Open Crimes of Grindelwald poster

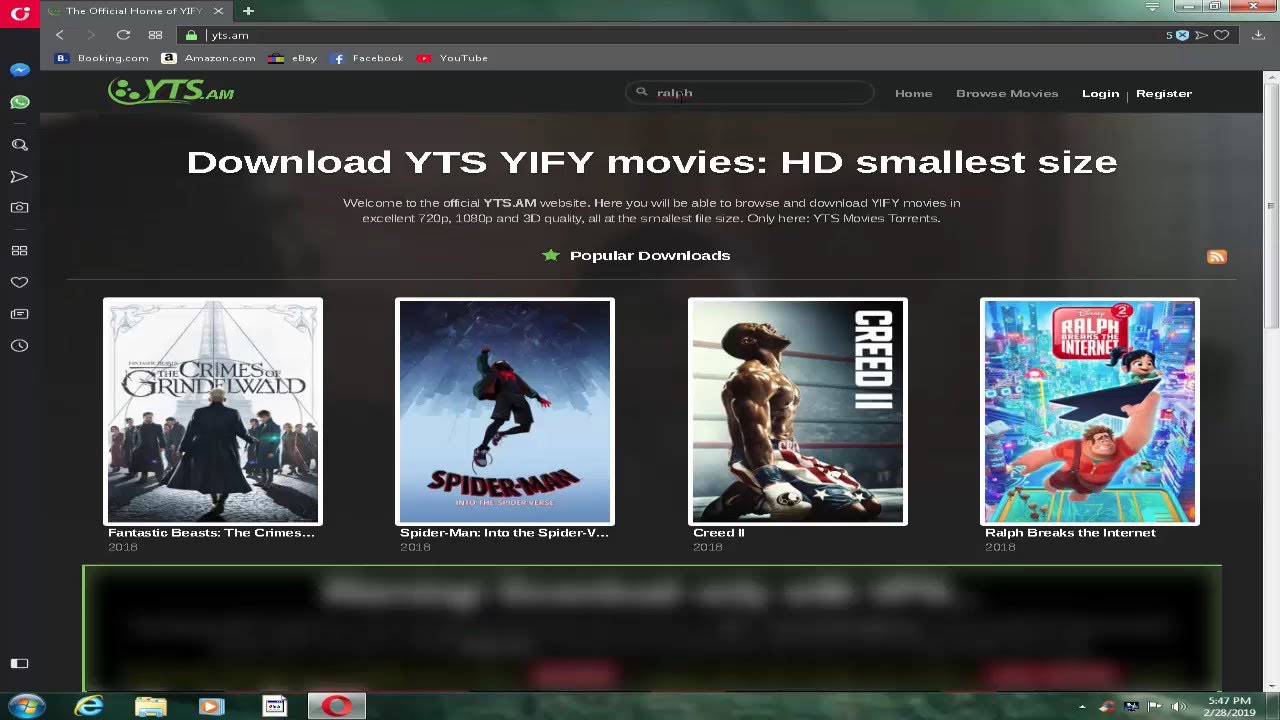tap(213, 412)
